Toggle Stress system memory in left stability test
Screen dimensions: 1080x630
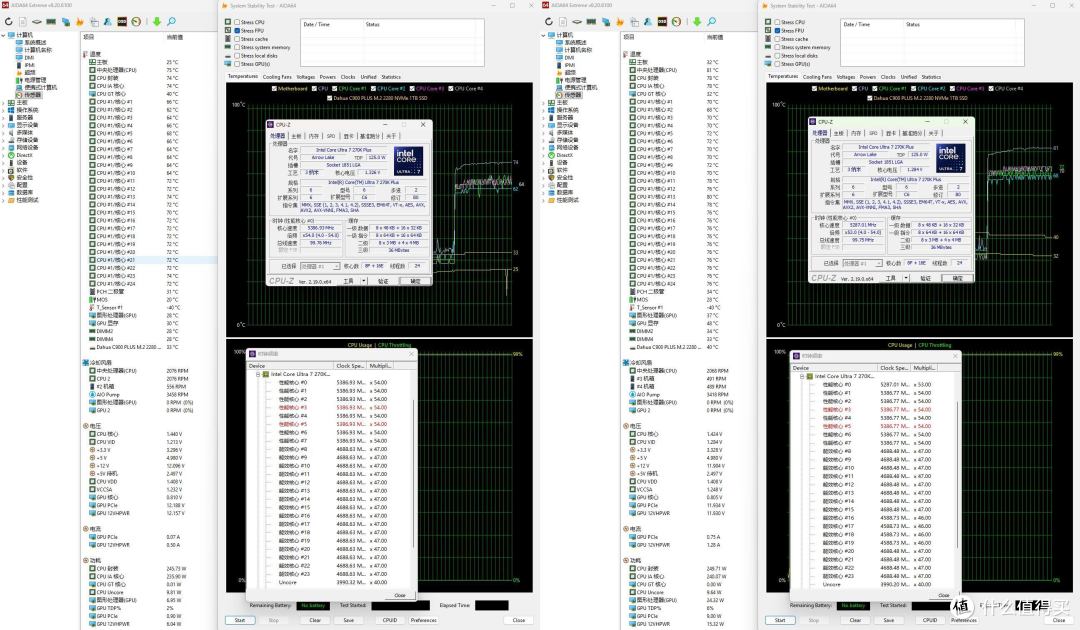pyautogui.click(x=237, y=47)
